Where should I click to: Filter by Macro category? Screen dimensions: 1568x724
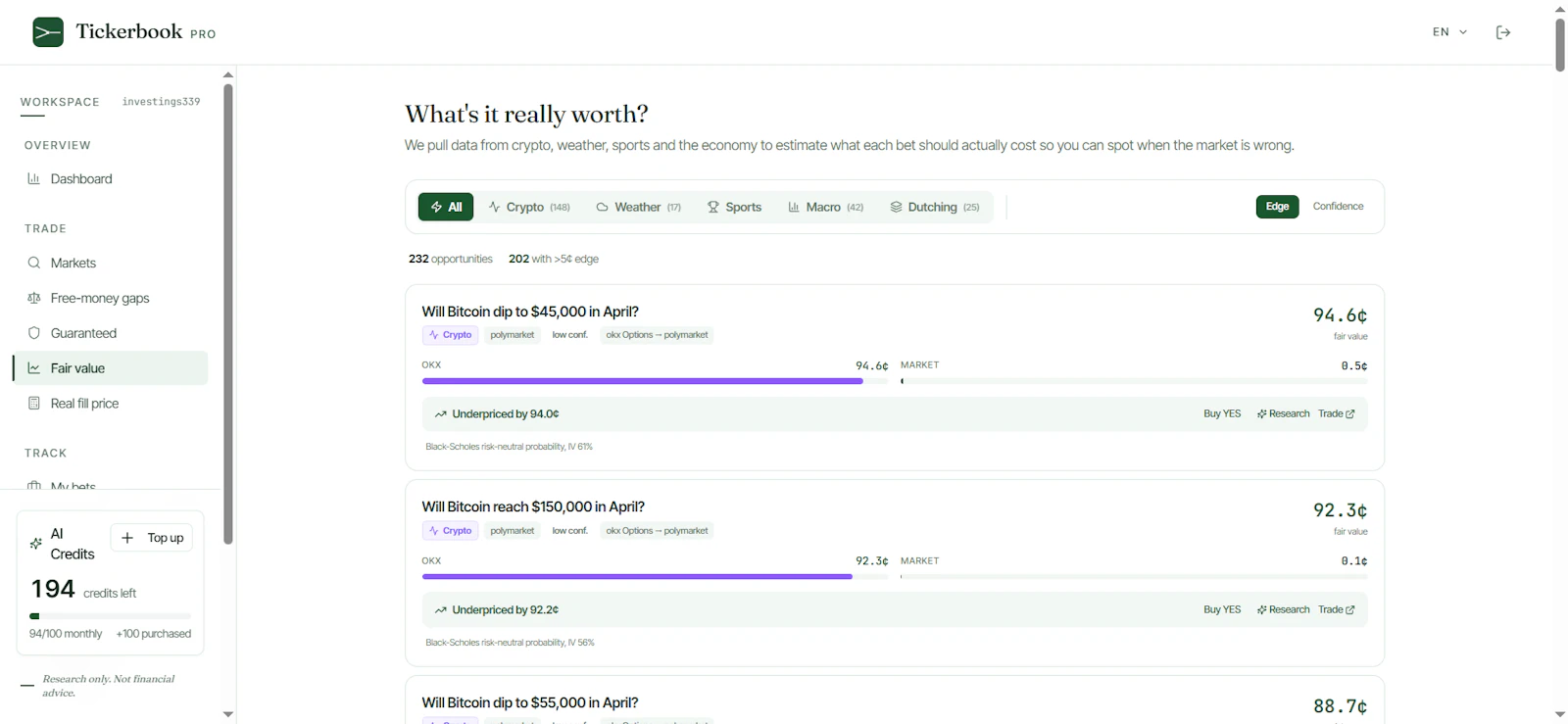(x=826, y=207)
